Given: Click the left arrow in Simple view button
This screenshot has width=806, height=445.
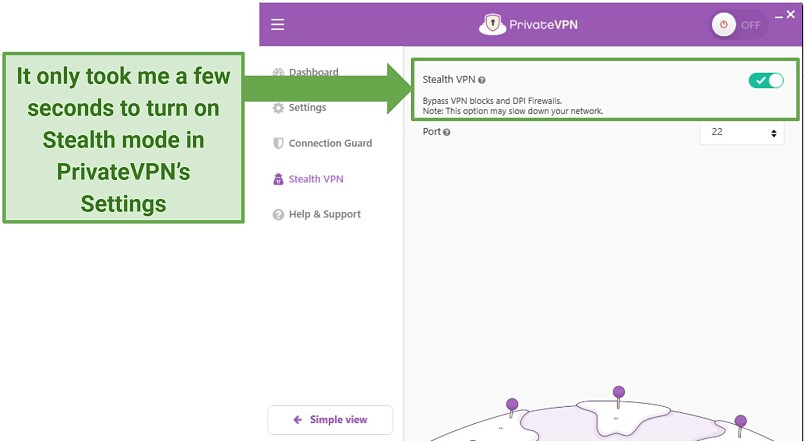Looking at the screenshot, I should click(x=298, y=420).
